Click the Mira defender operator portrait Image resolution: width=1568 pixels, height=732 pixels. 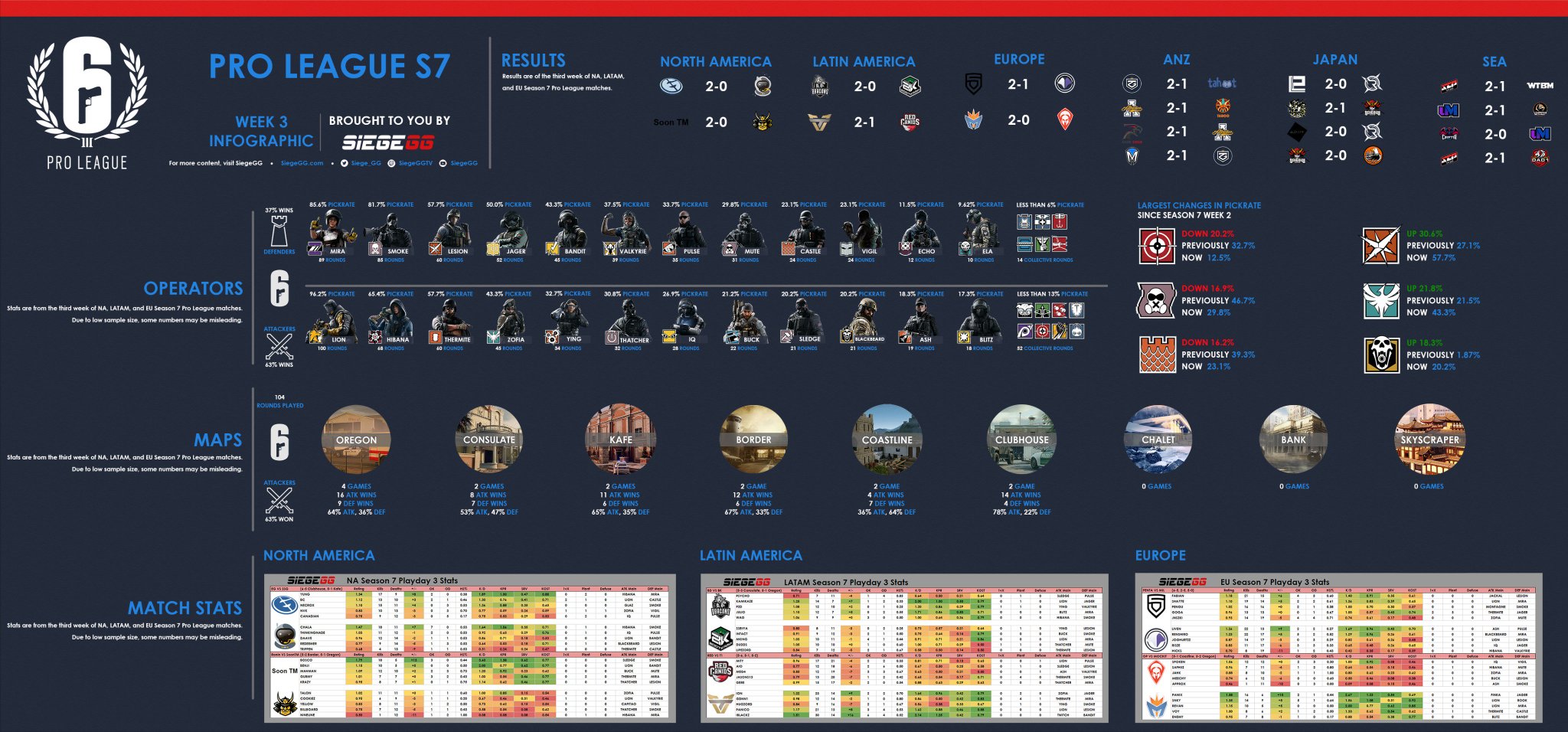[x=332, y=233]
